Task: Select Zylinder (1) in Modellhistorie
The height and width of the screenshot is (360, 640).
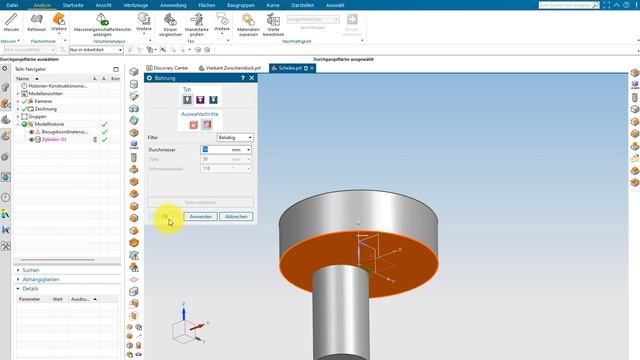Action: (x=54, y=140)
